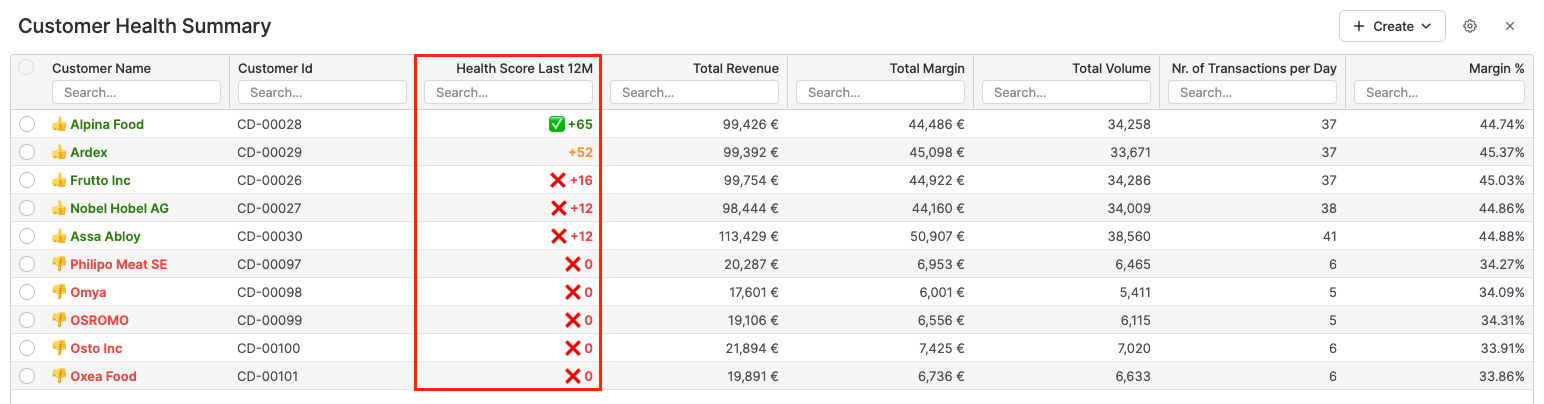1544x404 pixels.
Task: Click the Margin % search filter field
Action: tap(1438, 92)
